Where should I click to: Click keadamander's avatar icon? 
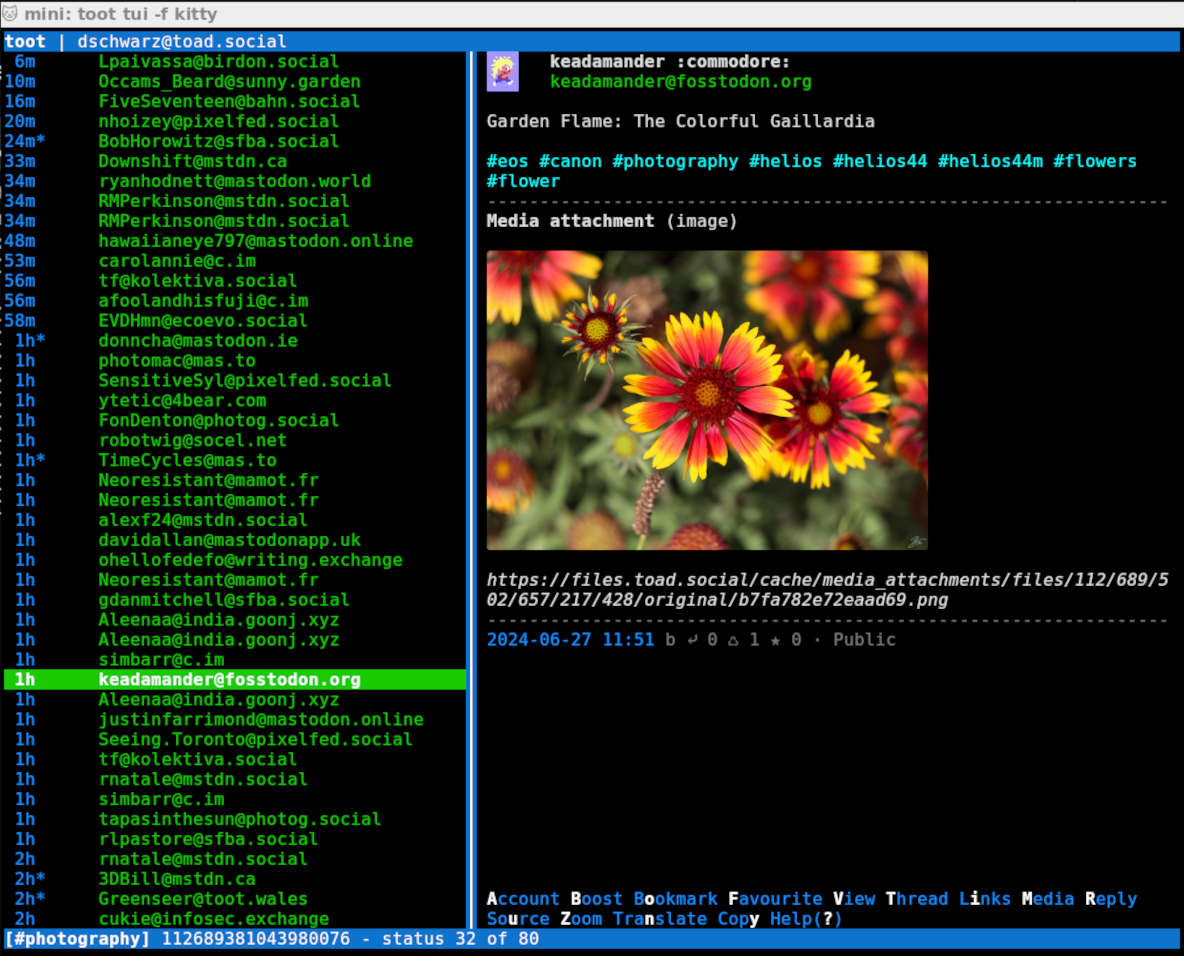(502, 72)
